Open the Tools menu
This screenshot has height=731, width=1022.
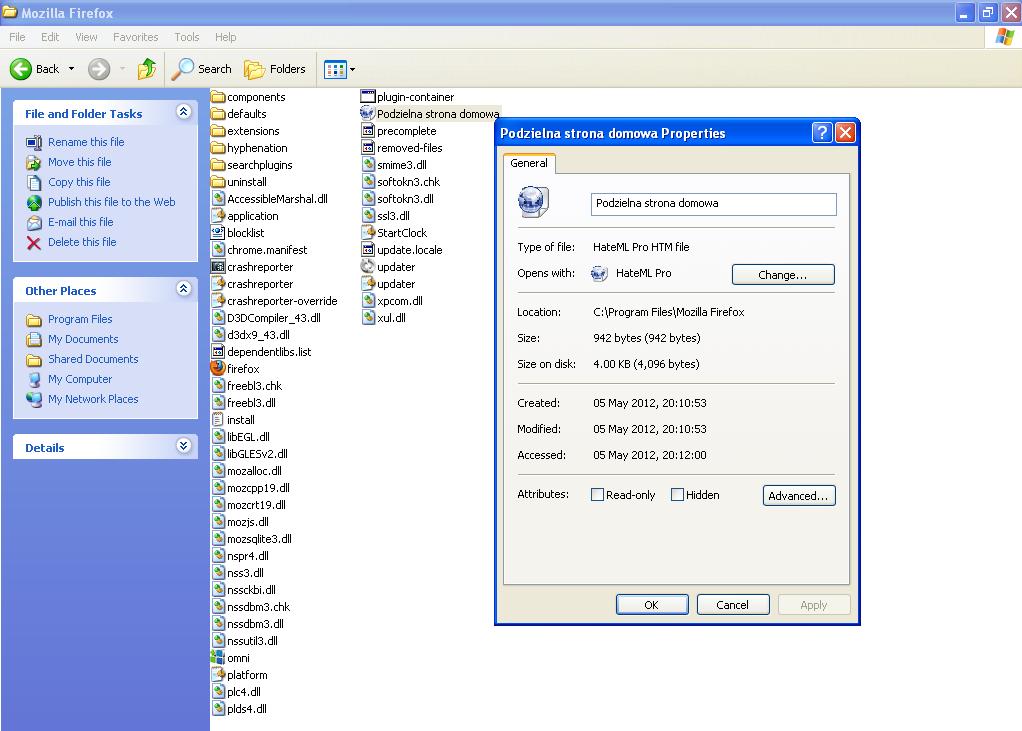click(186, 37)
